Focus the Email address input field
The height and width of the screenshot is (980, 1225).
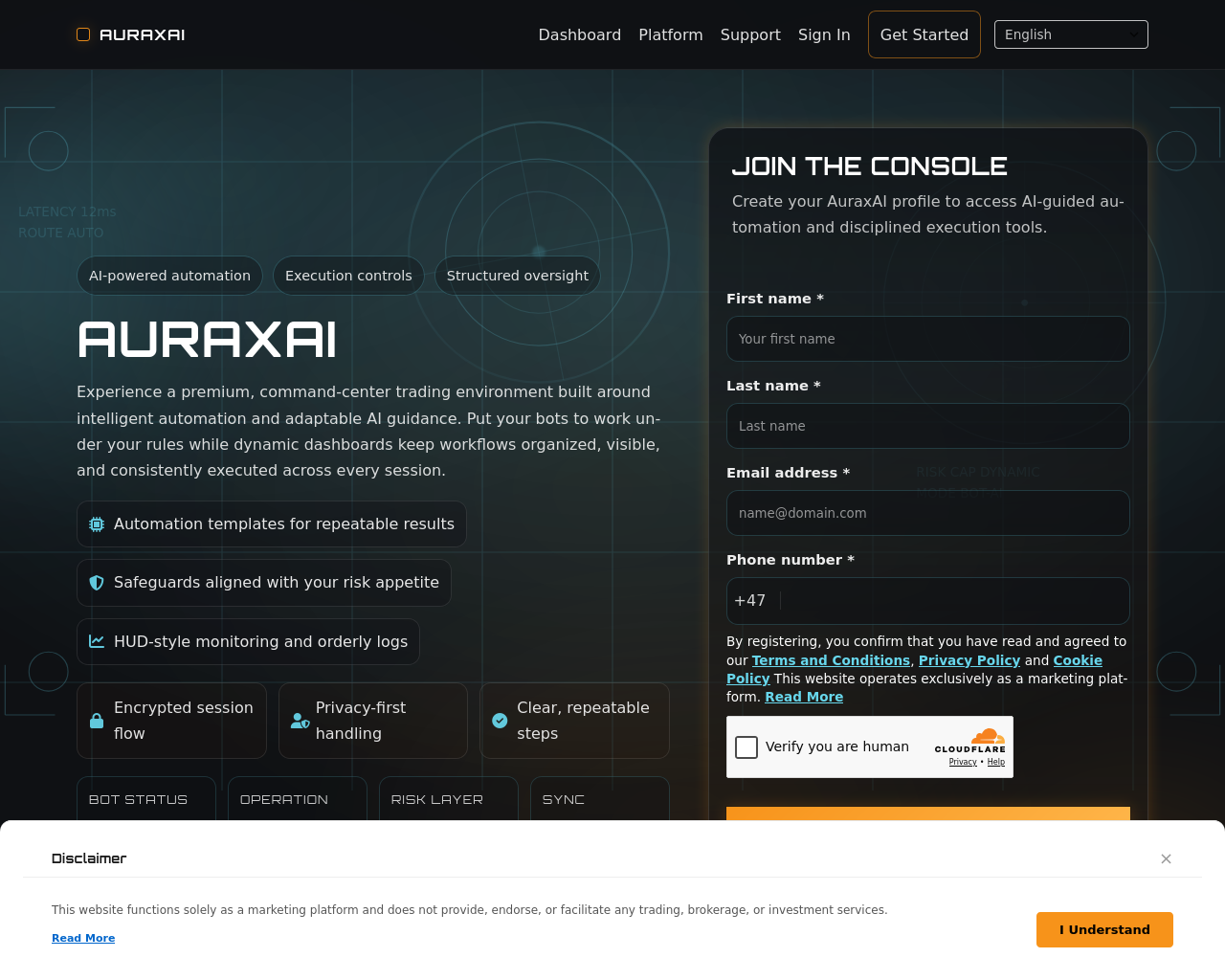click(928, 513)
